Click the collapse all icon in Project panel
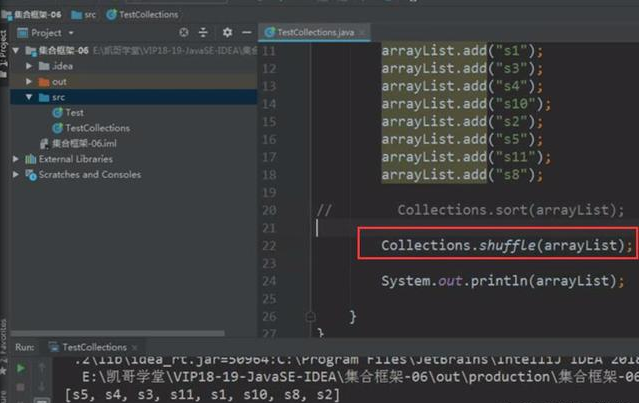 (x=204, y=33)
